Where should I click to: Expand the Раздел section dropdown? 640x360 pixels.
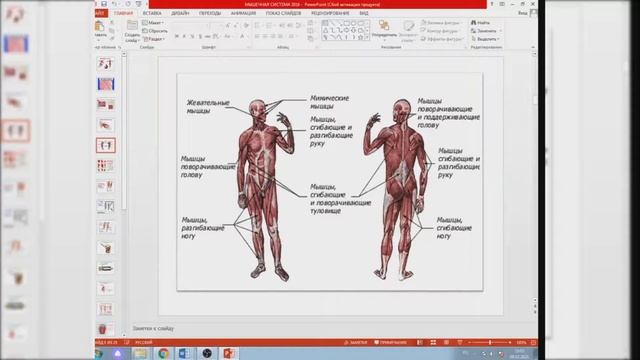coord(153,39)
